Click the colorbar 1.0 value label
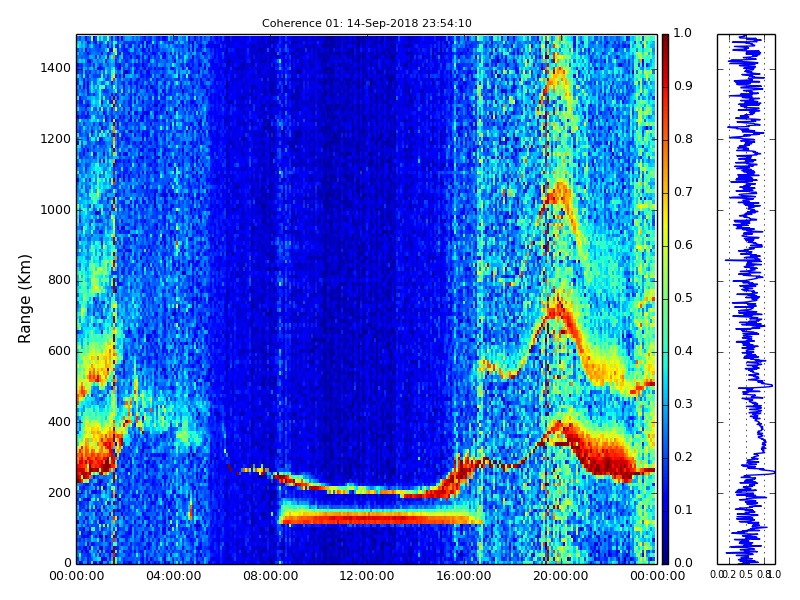This screenshot has height=600, width=800. point(683,33)
